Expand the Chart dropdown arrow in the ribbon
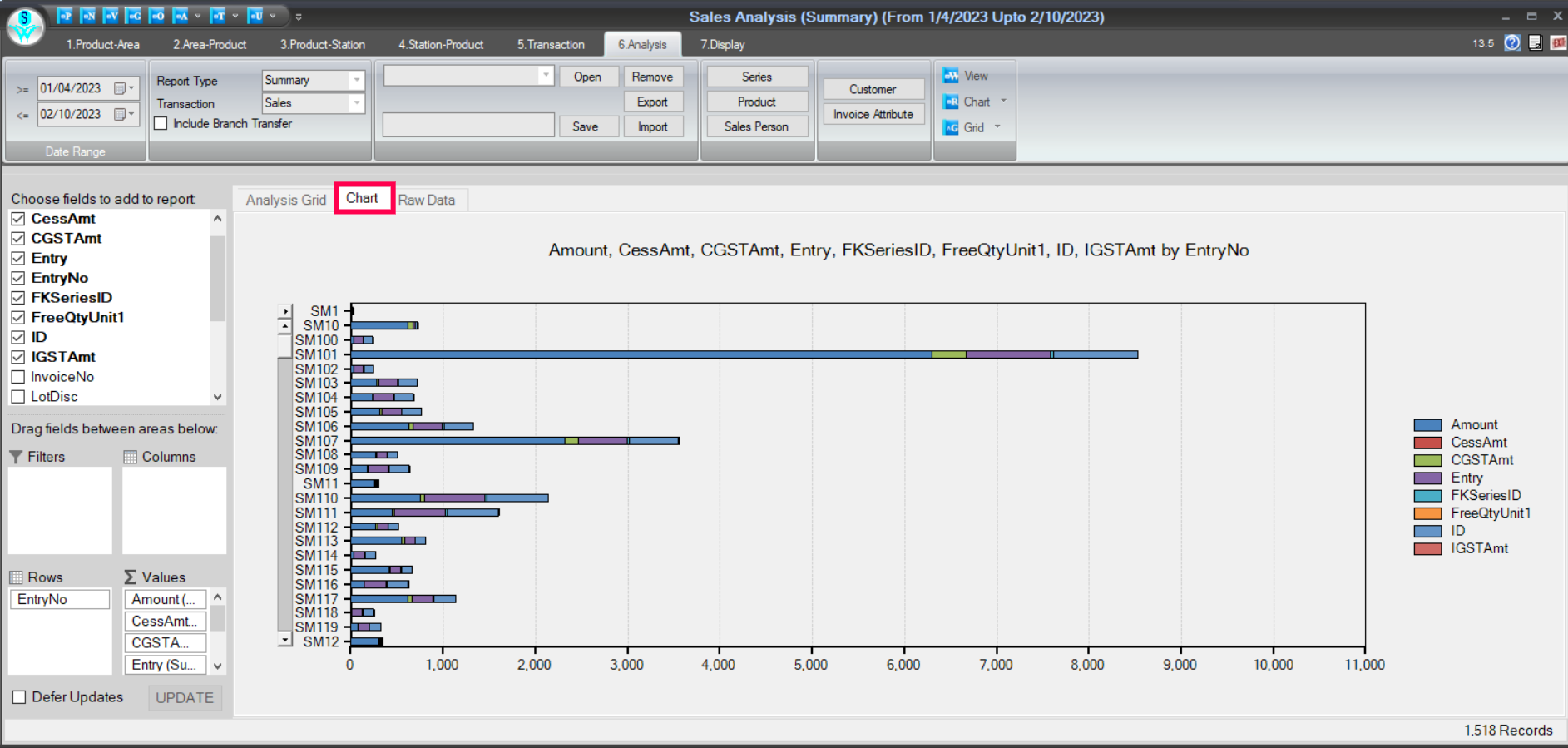Screen dimensions: 1568x748 tap(1003, 101)
